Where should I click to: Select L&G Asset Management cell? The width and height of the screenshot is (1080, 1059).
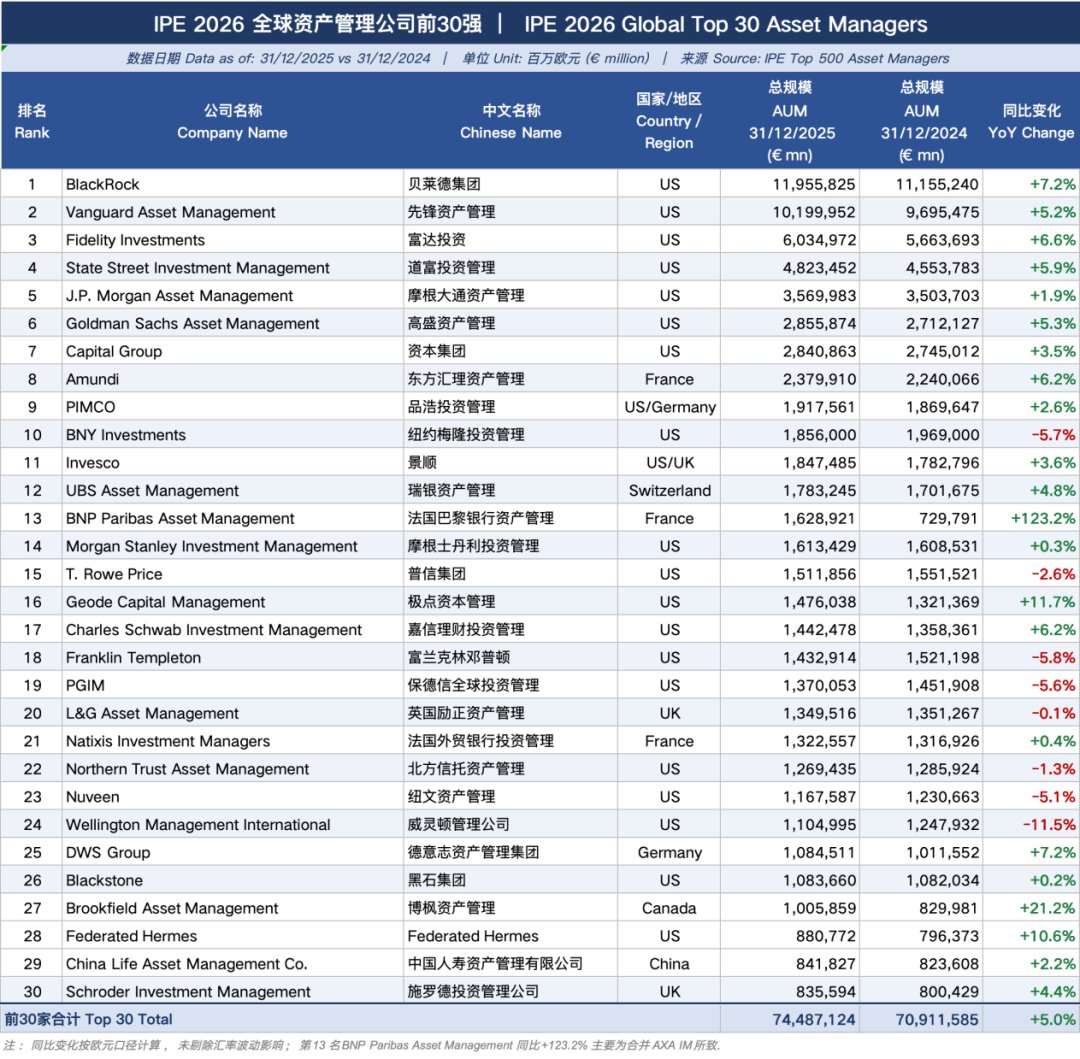click(233, 713)
